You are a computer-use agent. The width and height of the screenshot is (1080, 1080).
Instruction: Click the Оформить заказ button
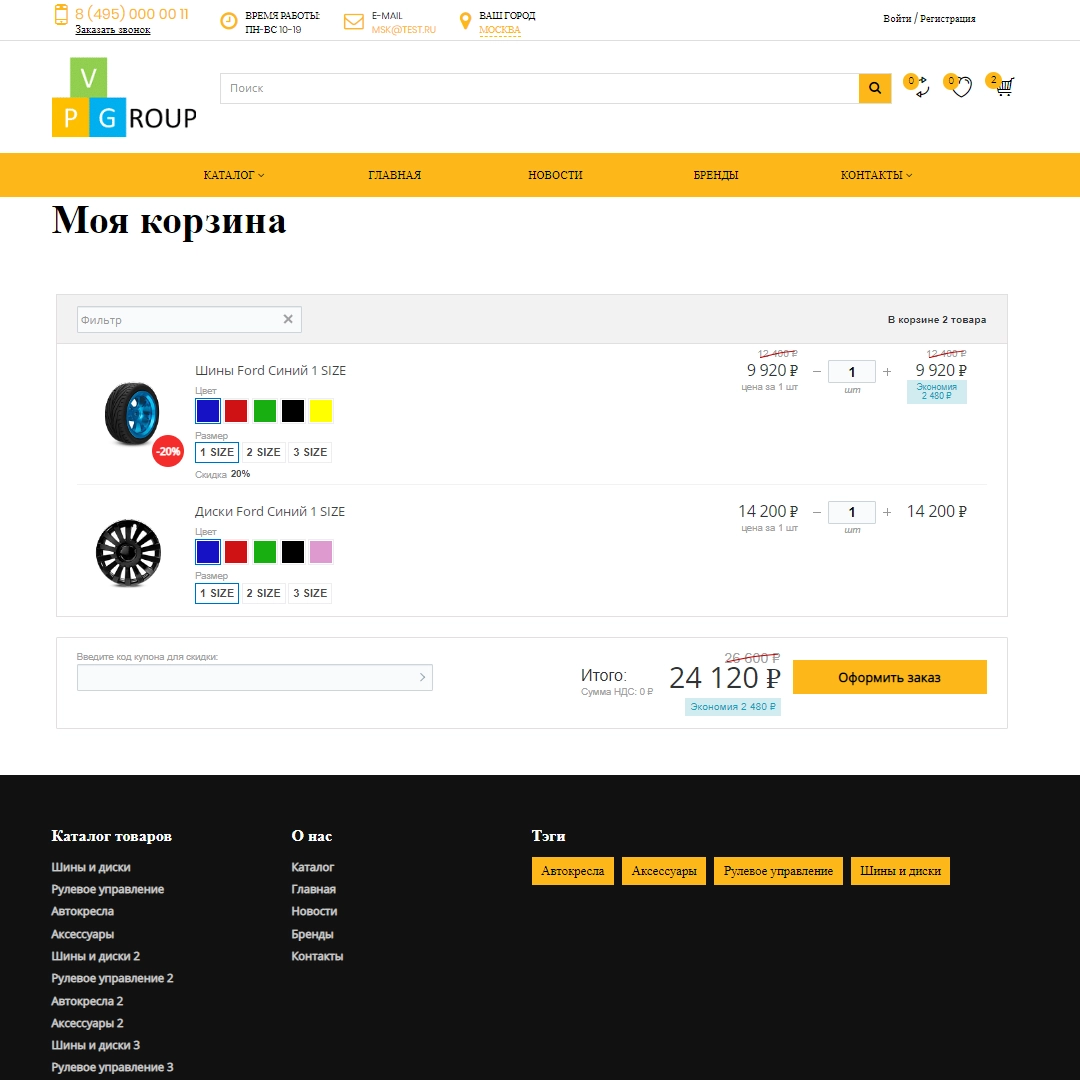[x=889, y=677]
